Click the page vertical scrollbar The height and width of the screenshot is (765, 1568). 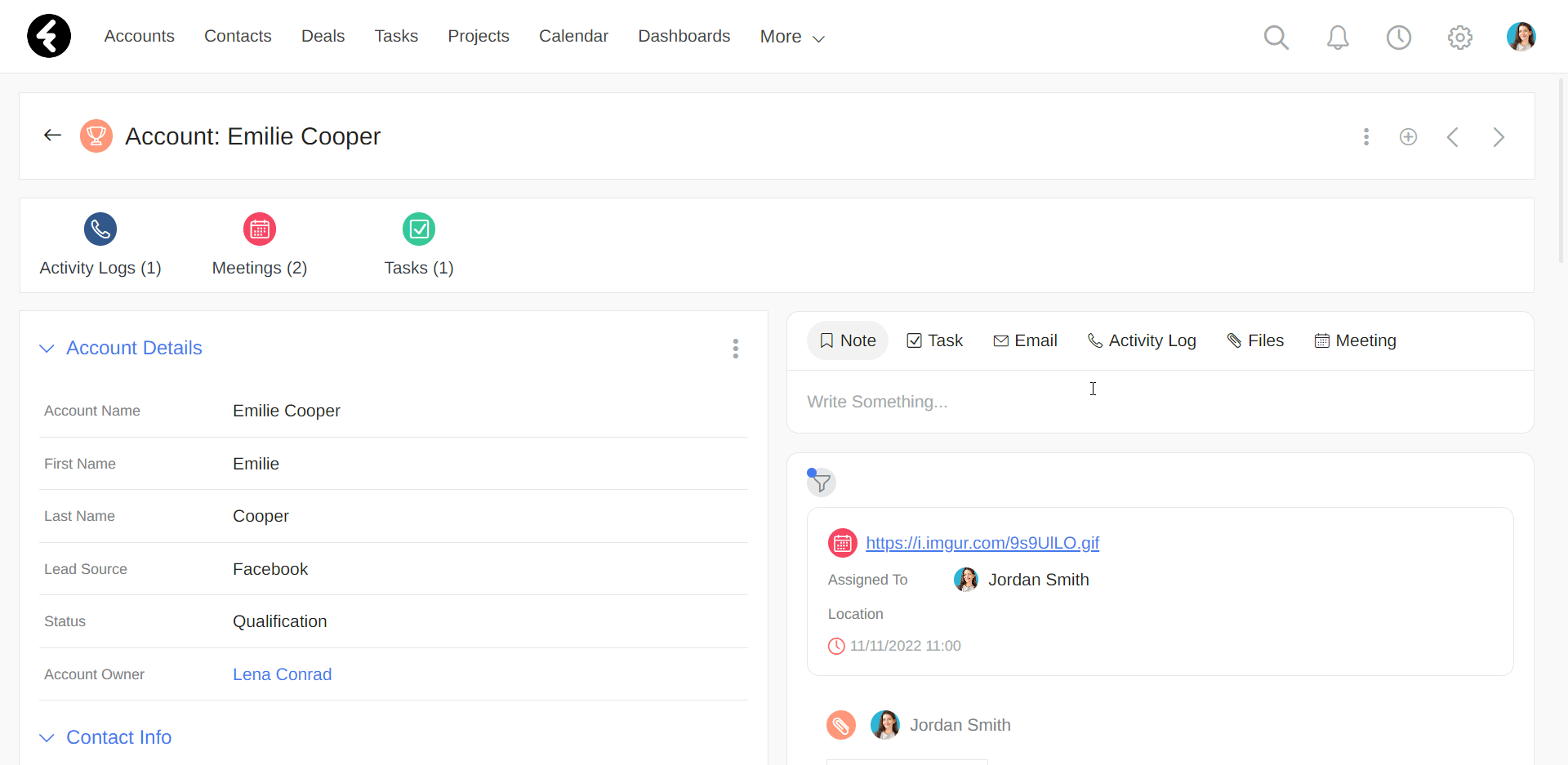[x=1561, y=171]
